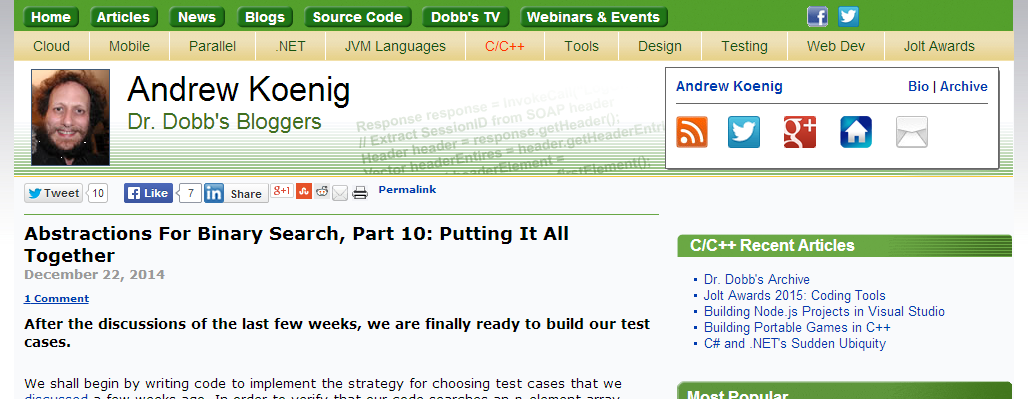Open the Twitter icon in the green header
The height and width of the screenshot is (399, 1028).
848,16
